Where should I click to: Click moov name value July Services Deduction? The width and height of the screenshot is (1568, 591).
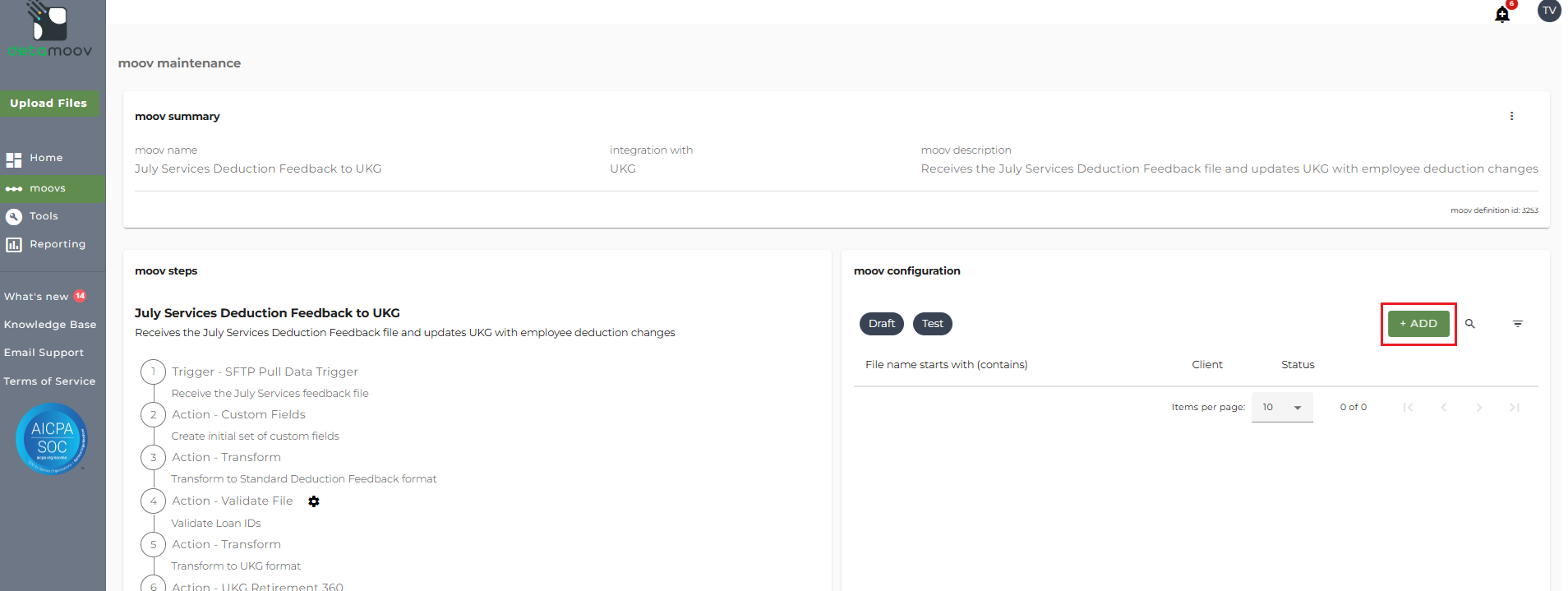pos(258,169)
